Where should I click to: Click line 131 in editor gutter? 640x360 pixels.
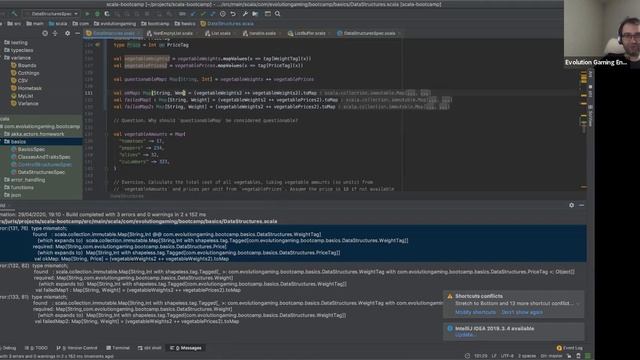pos(89,93)
